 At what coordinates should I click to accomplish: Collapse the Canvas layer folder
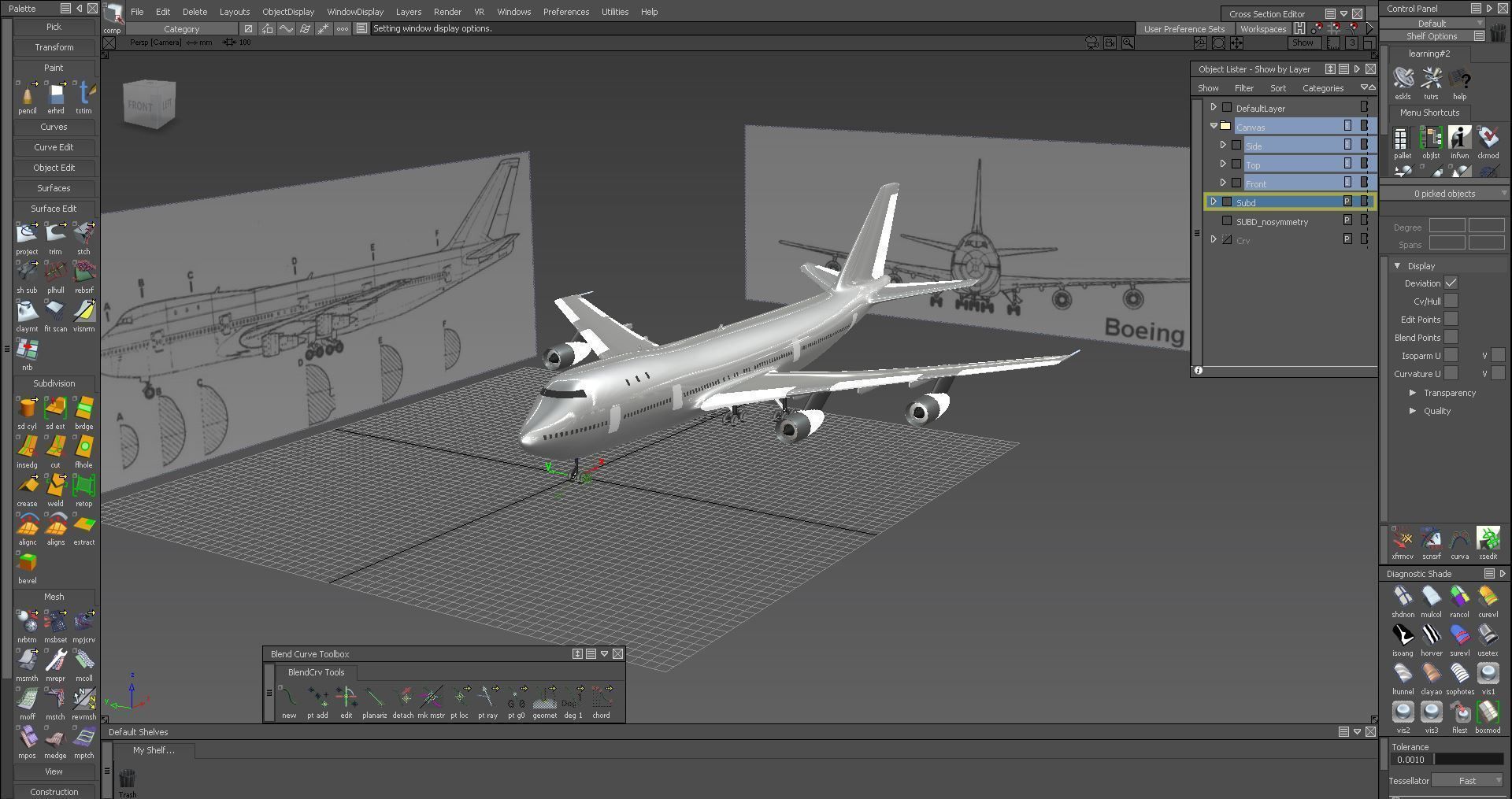coord(1214,127)
